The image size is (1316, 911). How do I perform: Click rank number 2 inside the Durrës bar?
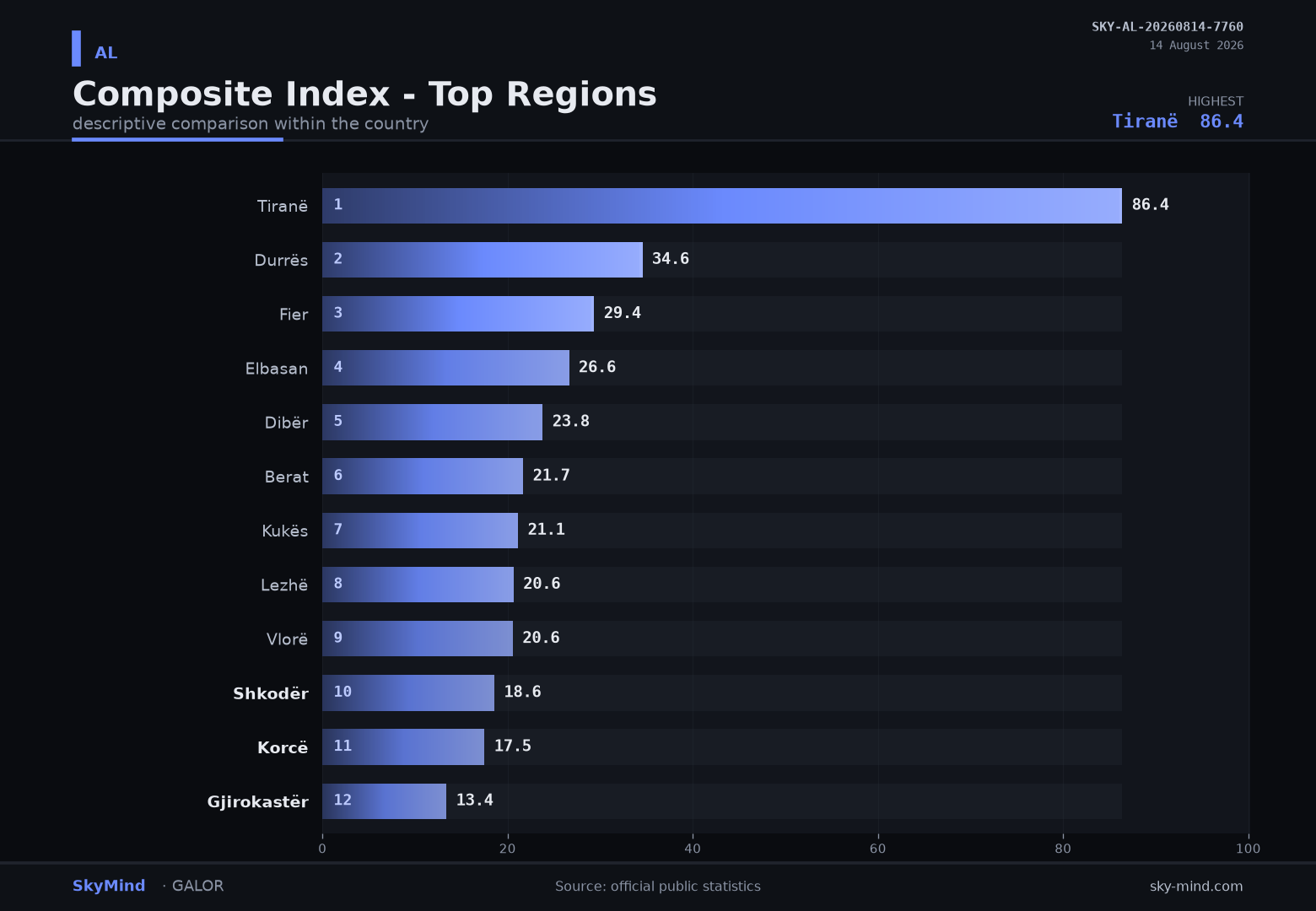[x=338, y=258]
